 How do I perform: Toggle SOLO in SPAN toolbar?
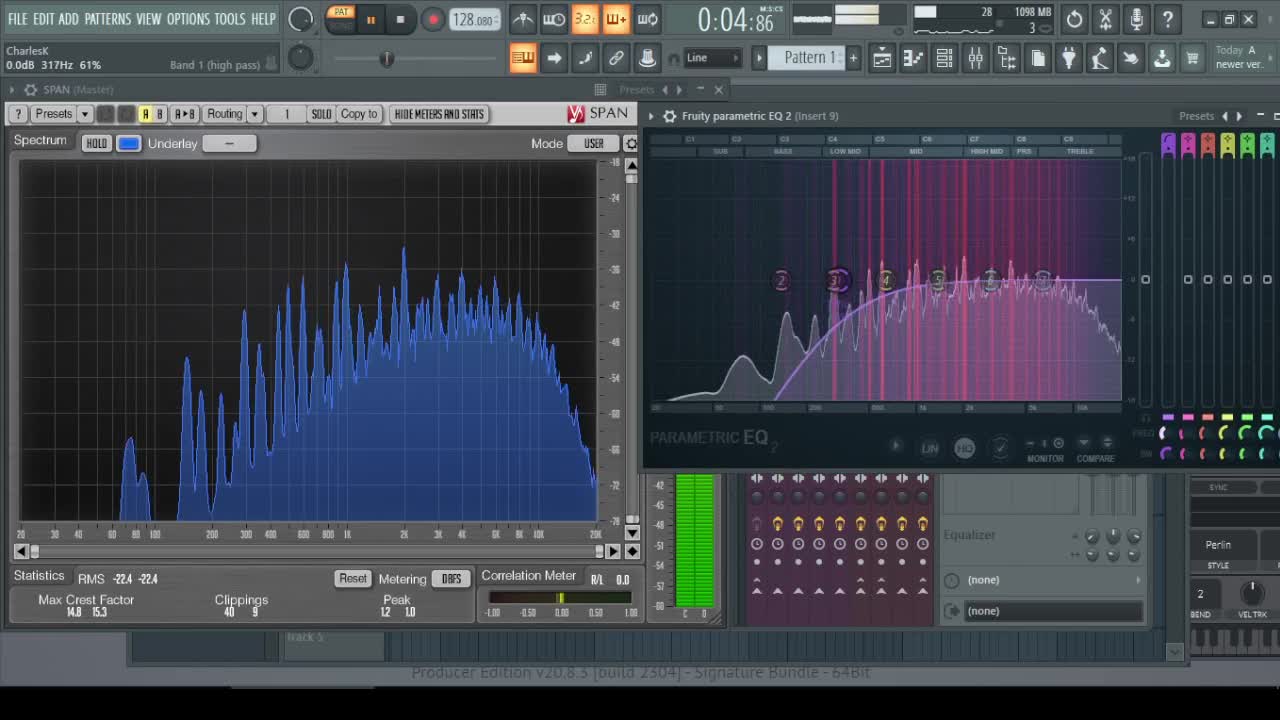coord(321,114)
